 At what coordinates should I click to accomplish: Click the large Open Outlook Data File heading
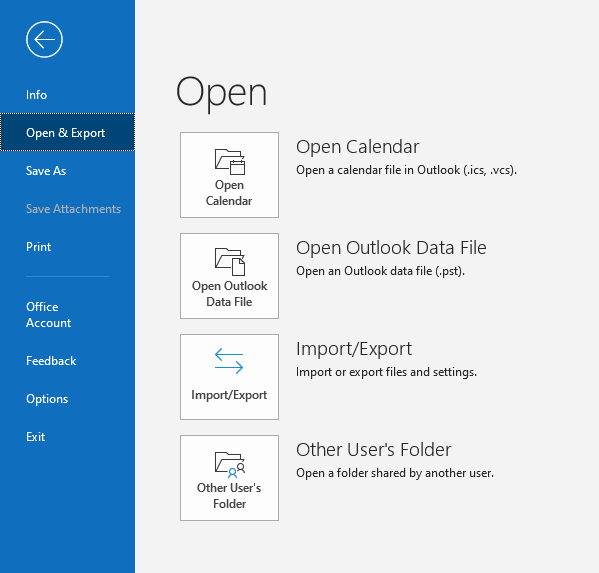pyautogui.click(x=391, y=248)
